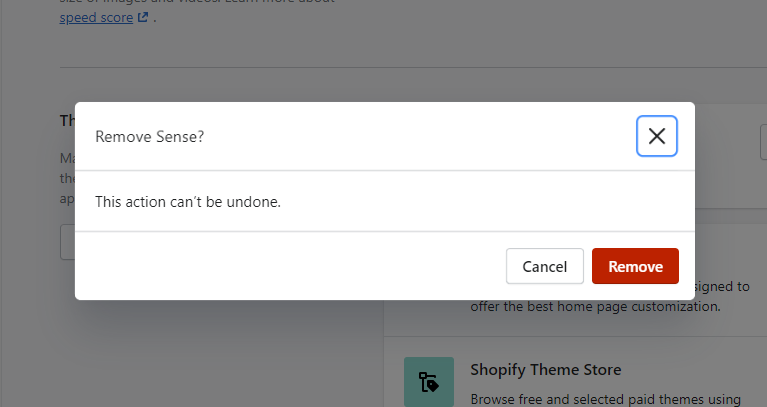Screen dimensions: 767x407
Task: Click partially visible button at right edge
Action: (764, 142)
